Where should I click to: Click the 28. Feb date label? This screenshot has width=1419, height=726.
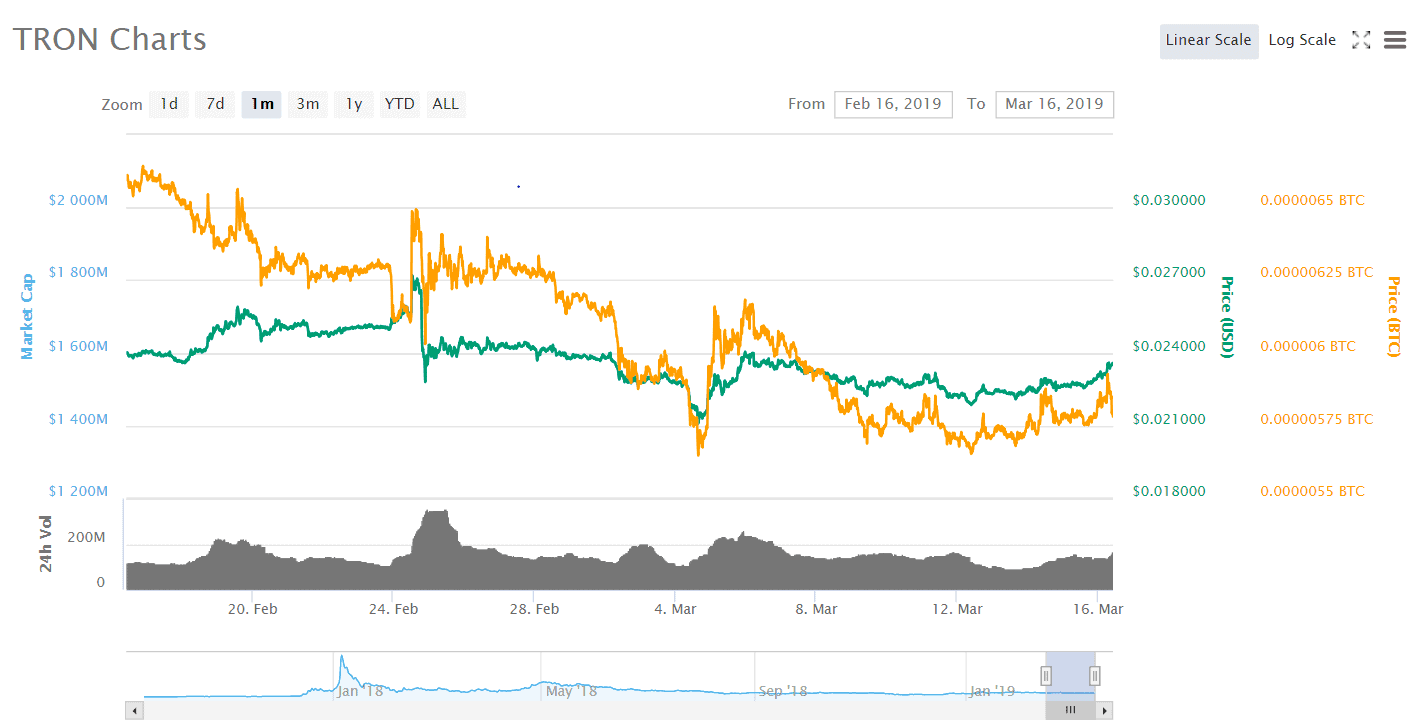[x=534, y=609]
